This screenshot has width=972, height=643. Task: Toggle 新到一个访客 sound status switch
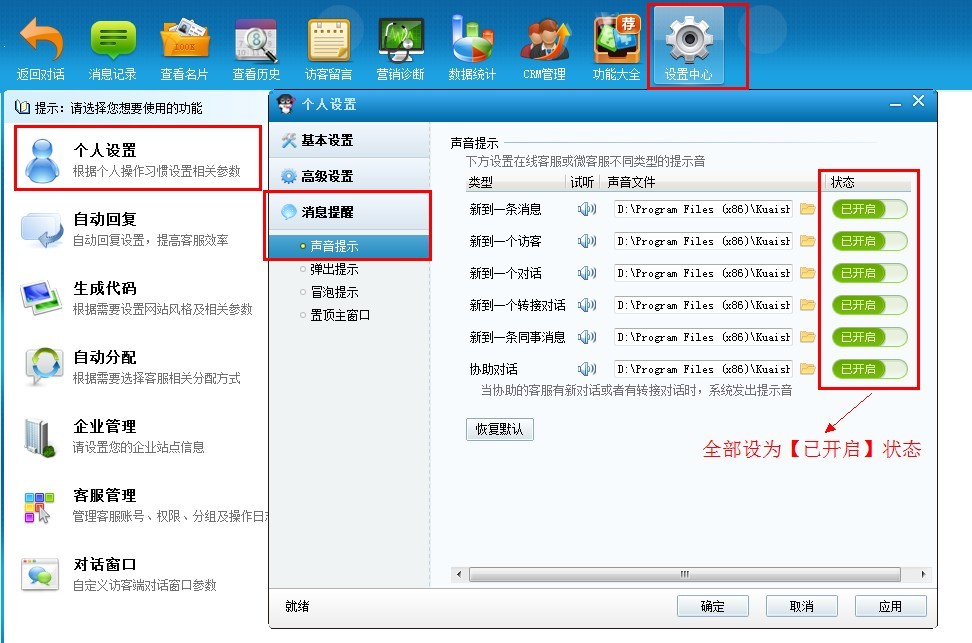coord(869,241)
